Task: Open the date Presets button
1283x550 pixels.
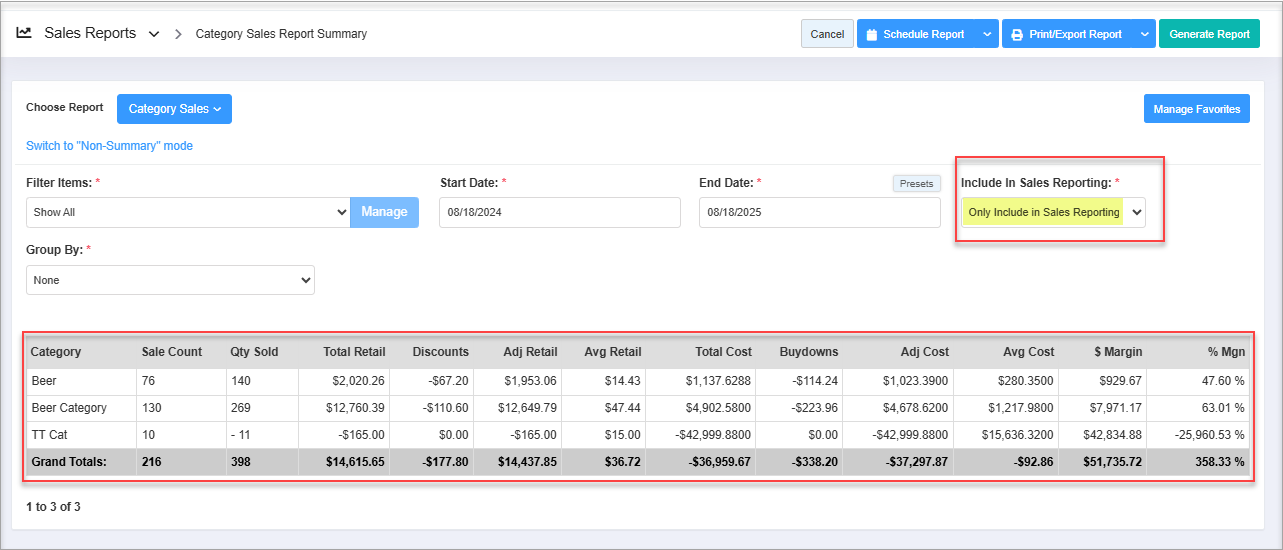Action: pyautogui.click(x=916, y=184)
